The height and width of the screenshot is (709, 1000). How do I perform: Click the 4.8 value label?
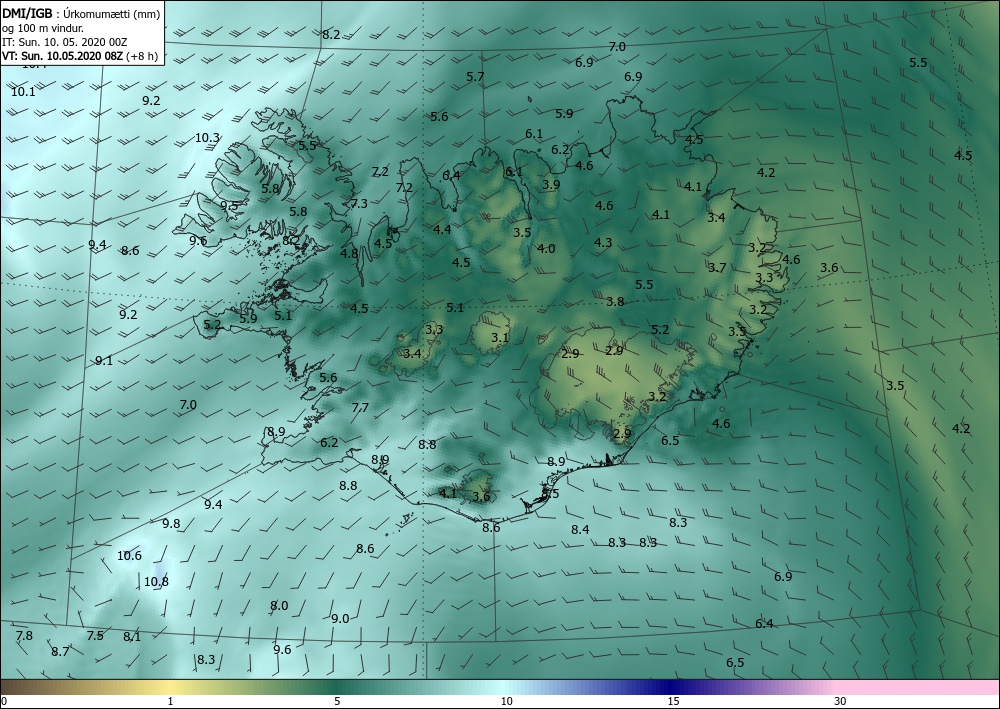tap(349, 253)
